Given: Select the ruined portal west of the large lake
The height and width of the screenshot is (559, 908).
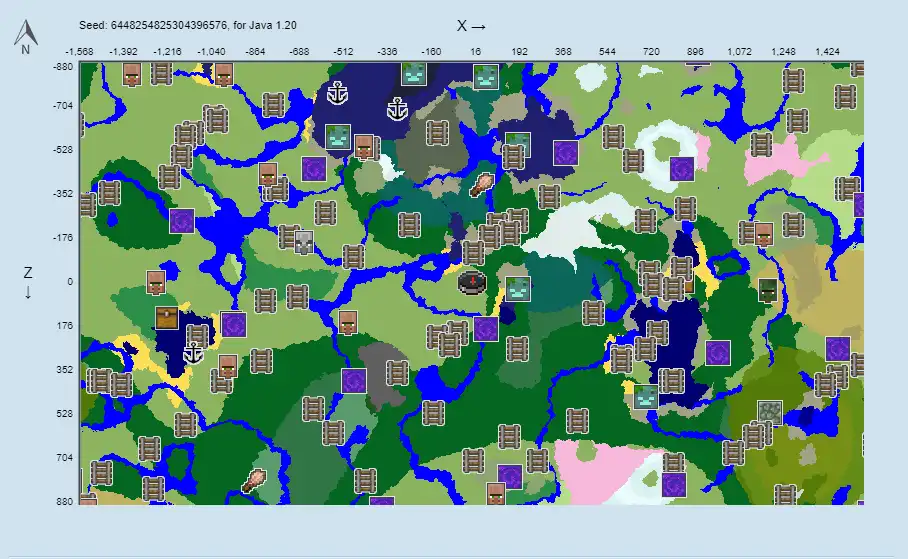Looking at the screenshot, I should coord(182,221).
